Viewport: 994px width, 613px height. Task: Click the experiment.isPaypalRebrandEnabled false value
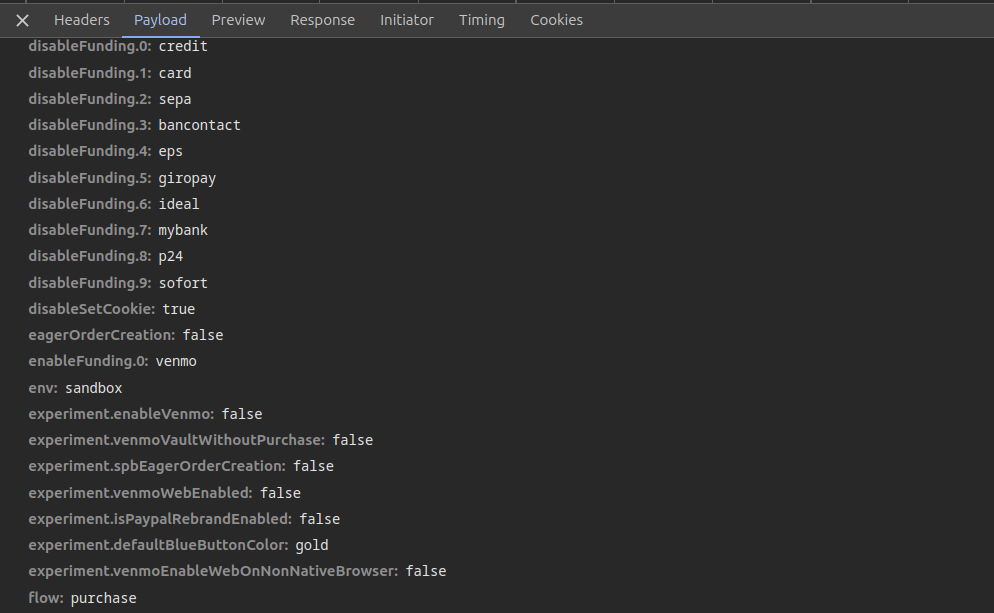[x=320, y=518]
